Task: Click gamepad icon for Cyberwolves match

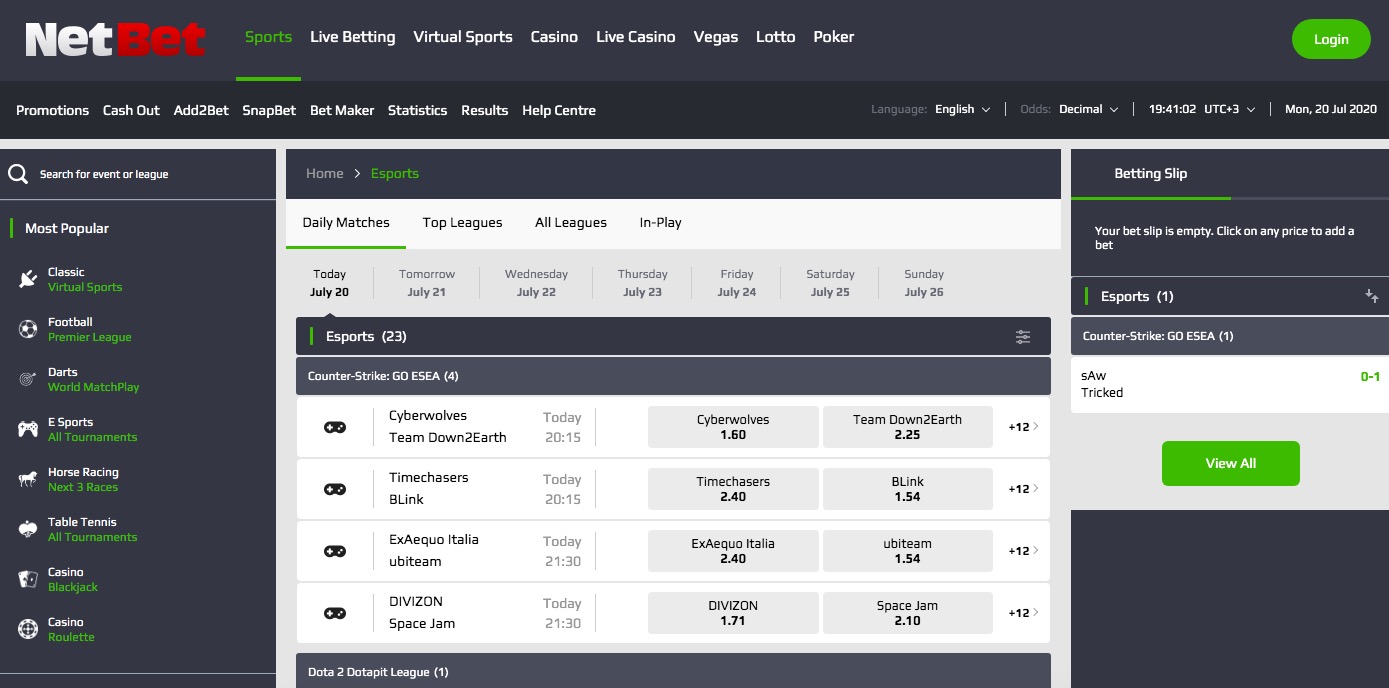Action: pyautogui.click(x=335, y=427)
